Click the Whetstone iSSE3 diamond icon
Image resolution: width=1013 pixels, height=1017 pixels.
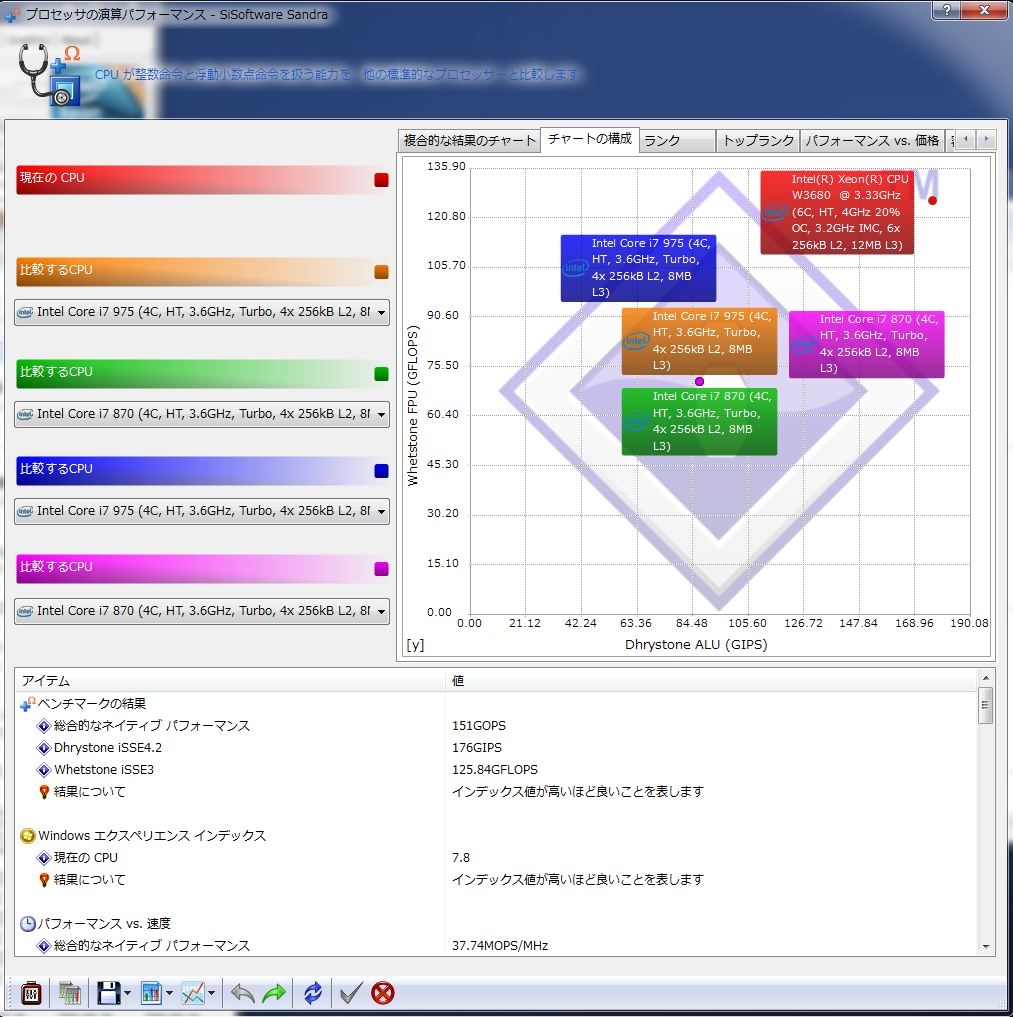tap(43, 770)
